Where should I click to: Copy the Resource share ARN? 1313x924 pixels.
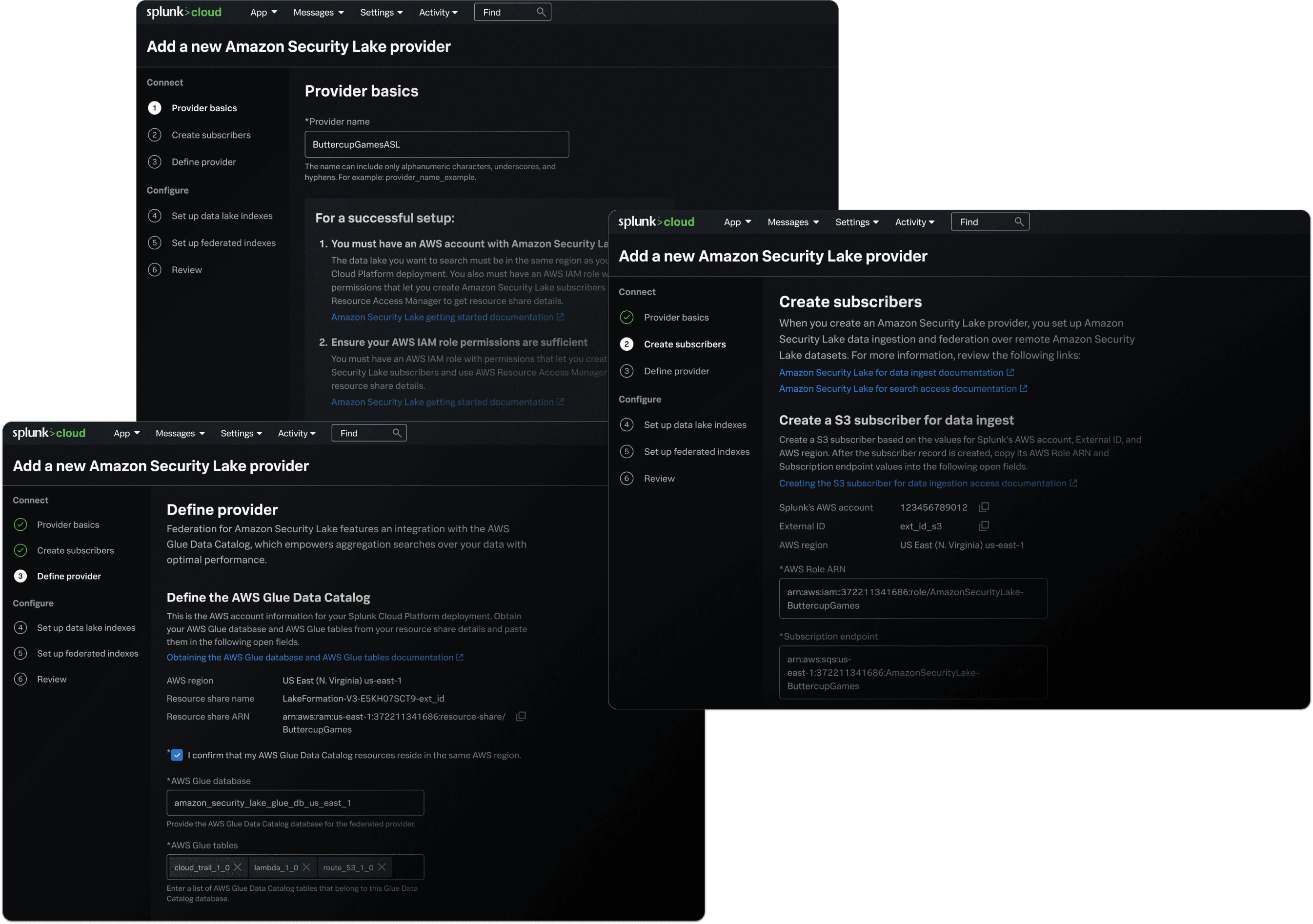click(x=521, y=717)
